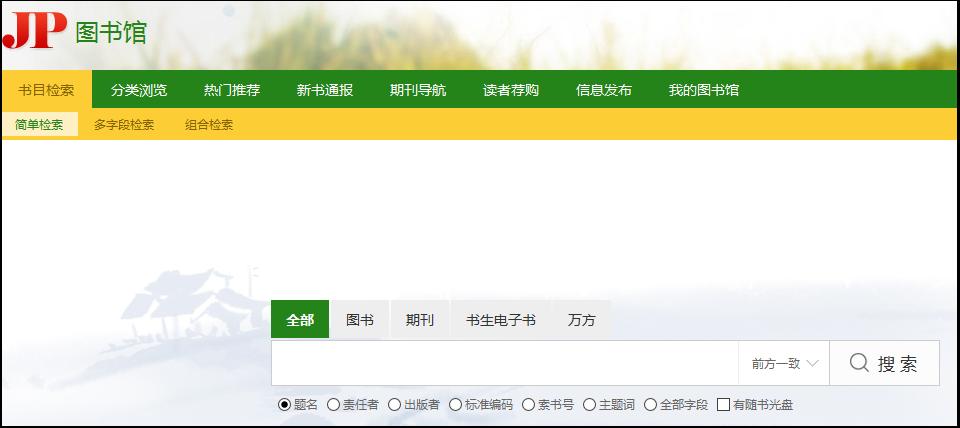Click the 搜索 search button
The image size is (960, 428).
[884, 363]
